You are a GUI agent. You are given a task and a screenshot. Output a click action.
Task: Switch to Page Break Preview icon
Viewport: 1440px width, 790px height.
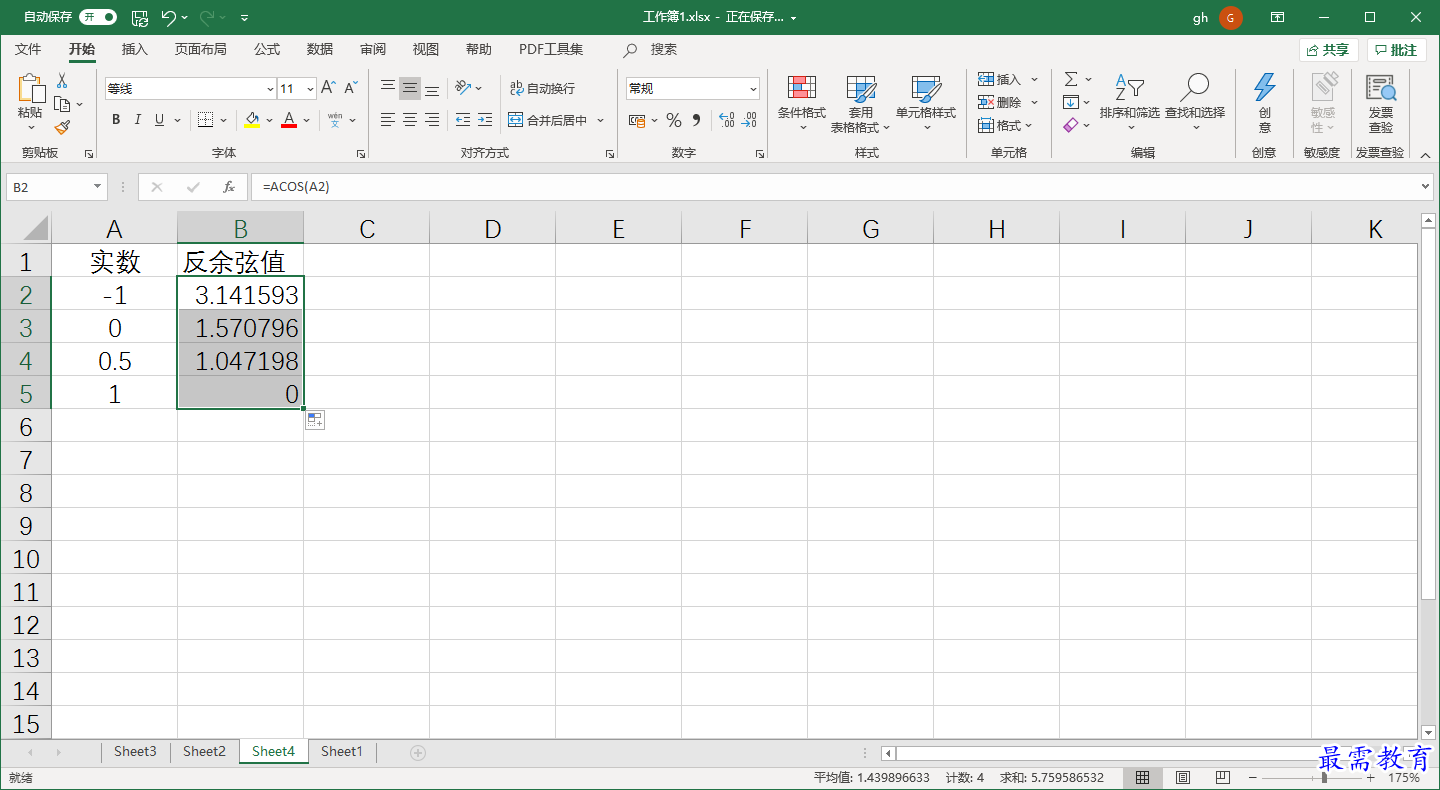tap(1222, 777)
